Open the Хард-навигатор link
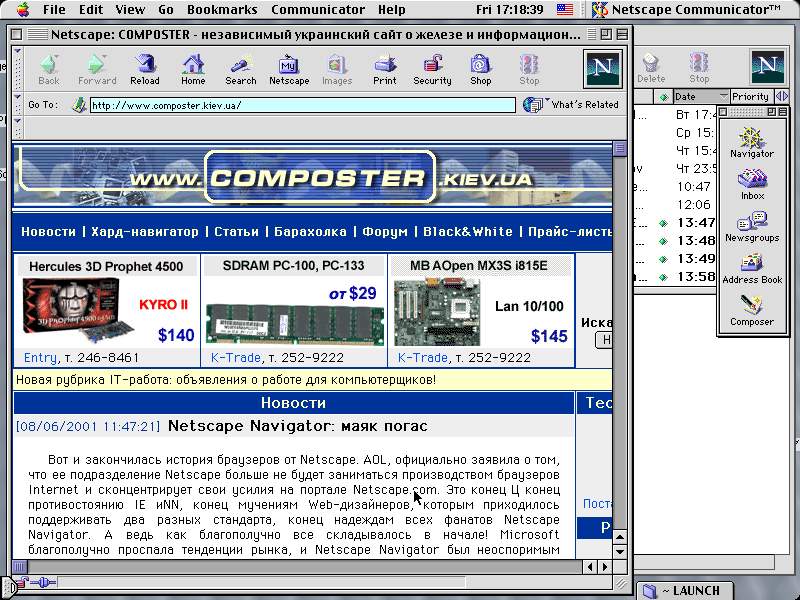This screenshot has height=600, width=800. 144,232
